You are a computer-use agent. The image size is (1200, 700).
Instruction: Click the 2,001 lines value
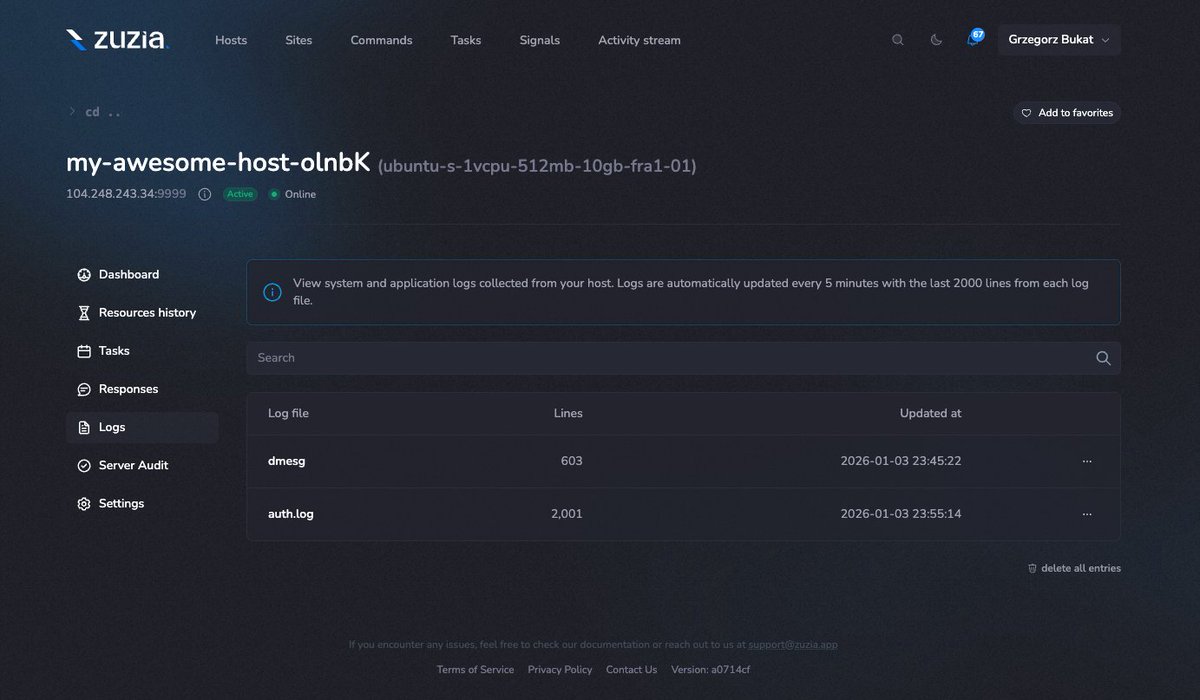coord(566,514)
